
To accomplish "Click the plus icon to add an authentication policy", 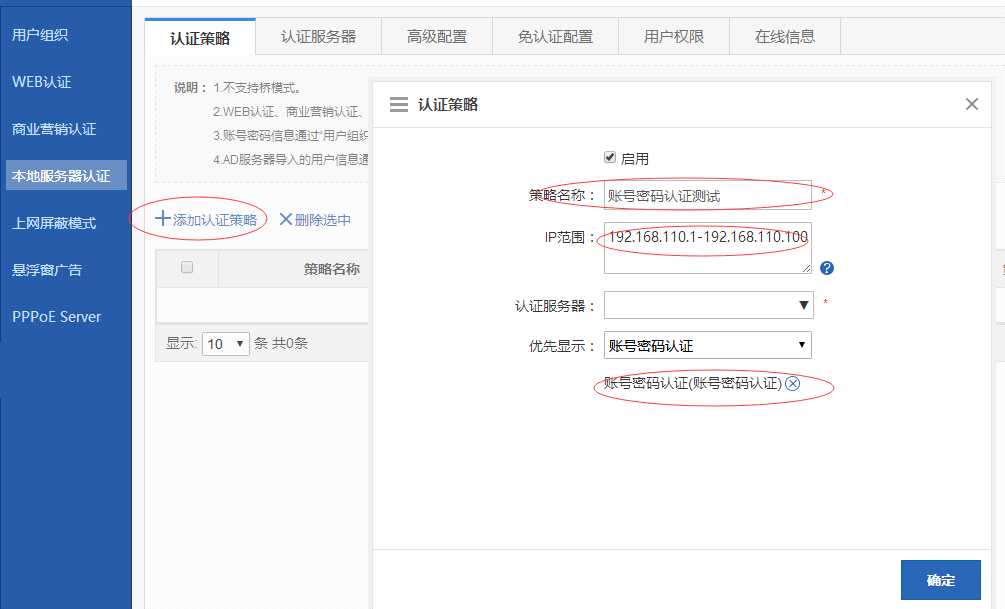I will [x=162, y=219].
